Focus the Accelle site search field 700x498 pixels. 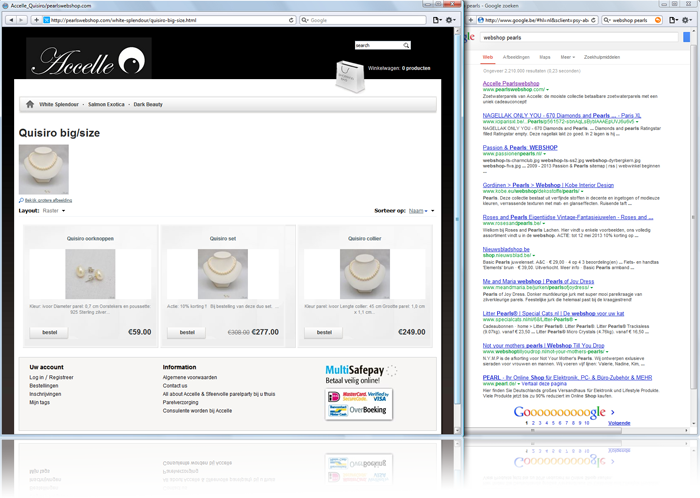(x=379, y=46)
